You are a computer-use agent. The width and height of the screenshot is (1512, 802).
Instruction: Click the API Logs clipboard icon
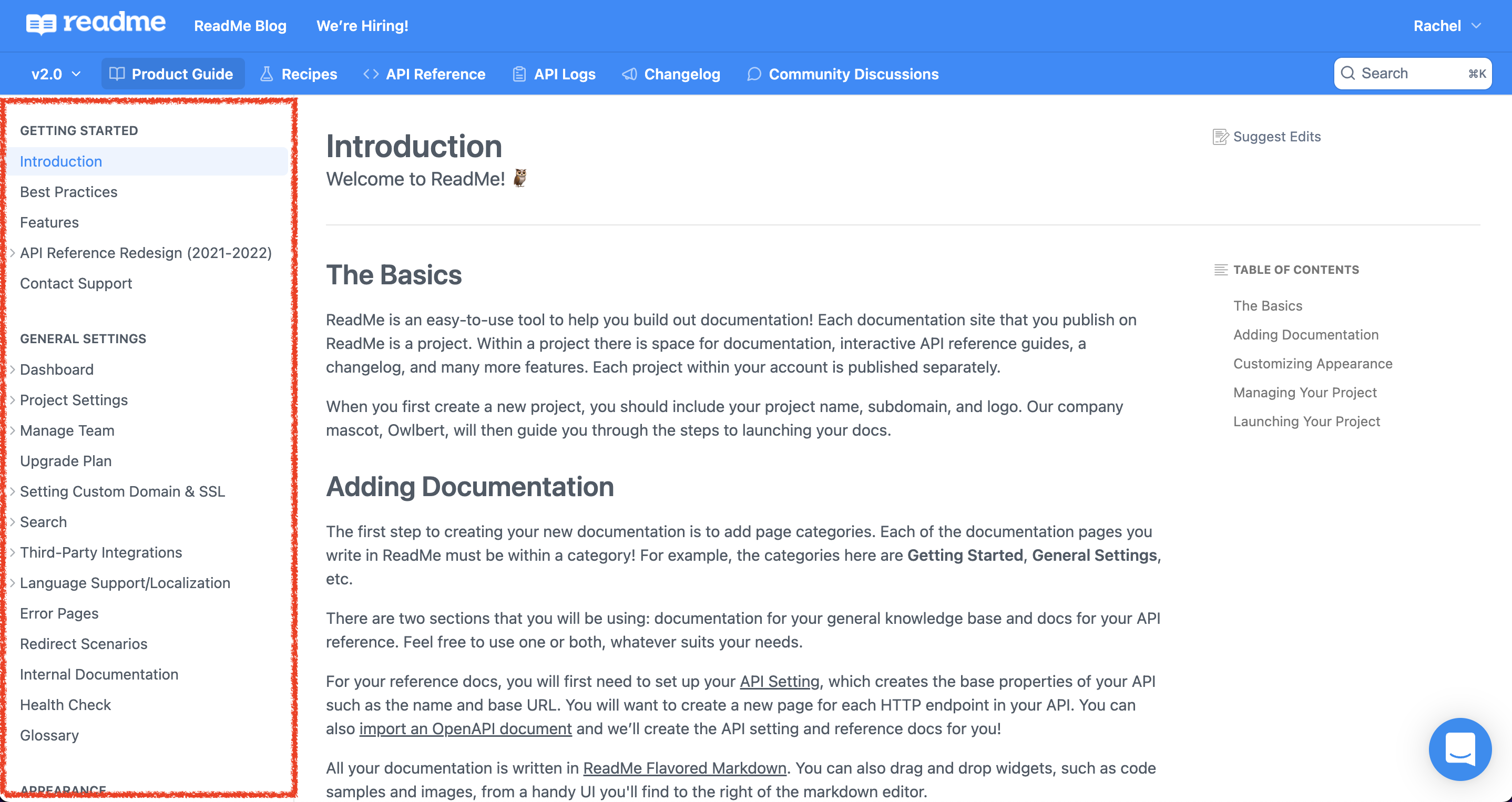(519, 74)
